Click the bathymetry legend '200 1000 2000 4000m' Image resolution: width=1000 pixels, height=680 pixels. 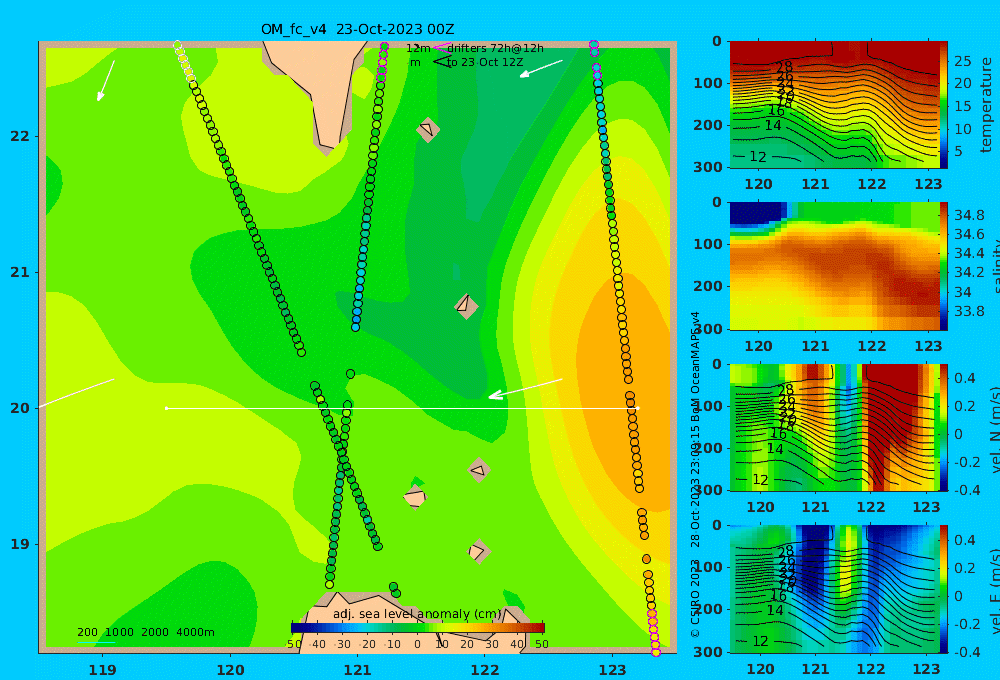(x=146, y=632)
